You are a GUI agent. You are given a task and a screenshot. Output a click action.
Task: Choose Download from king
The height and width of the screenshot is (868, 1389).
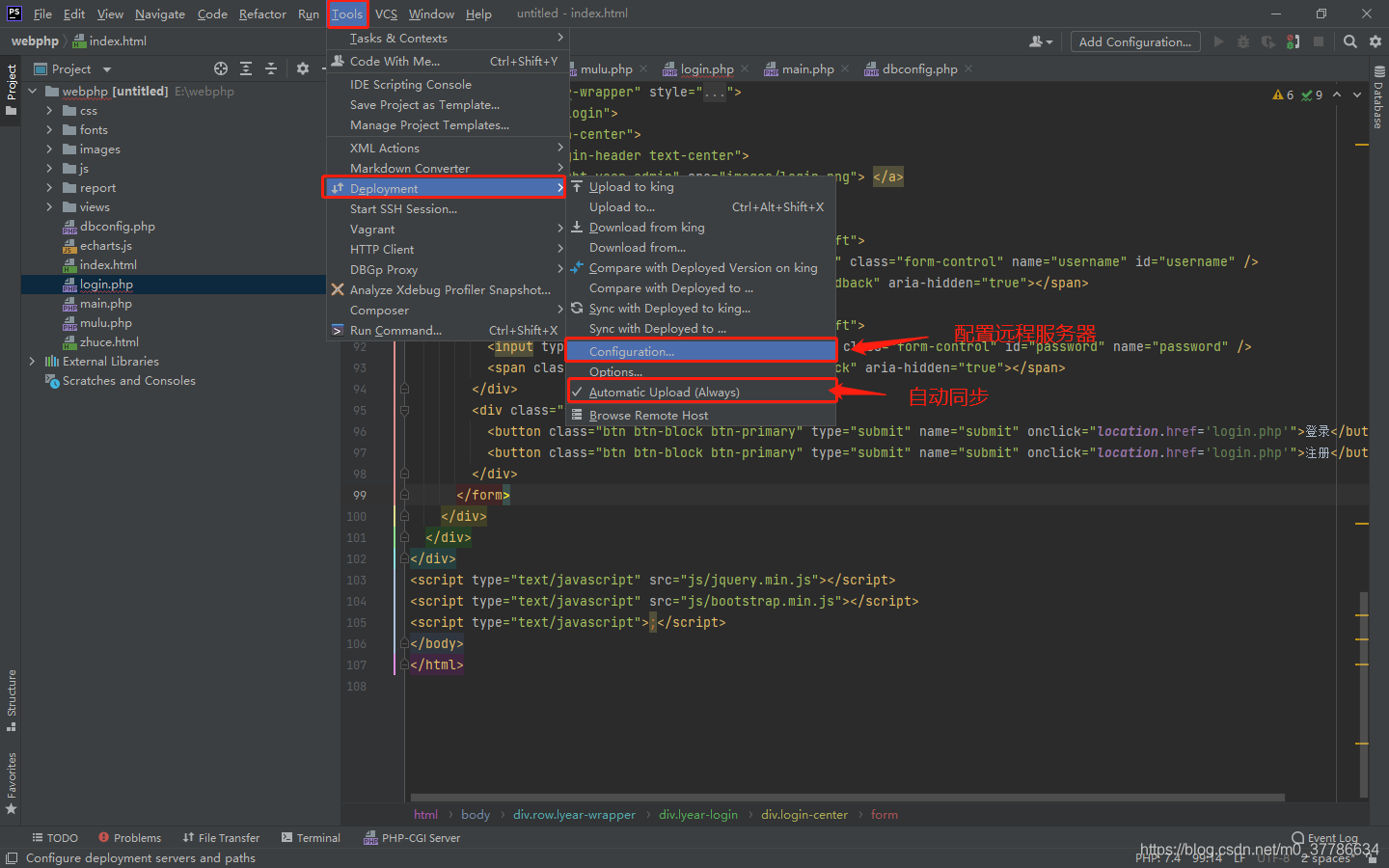click(x=701, y=227)
